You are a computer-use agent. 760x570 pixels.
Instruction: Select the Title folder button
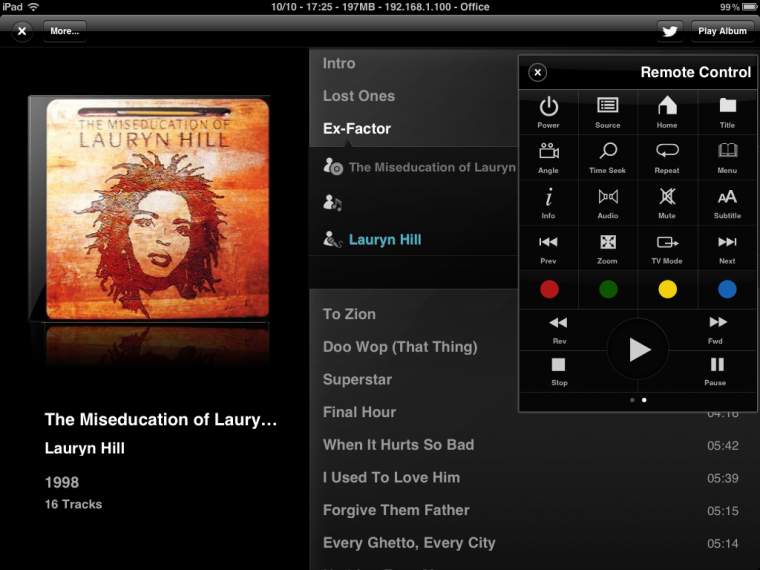tap(727, 112)
